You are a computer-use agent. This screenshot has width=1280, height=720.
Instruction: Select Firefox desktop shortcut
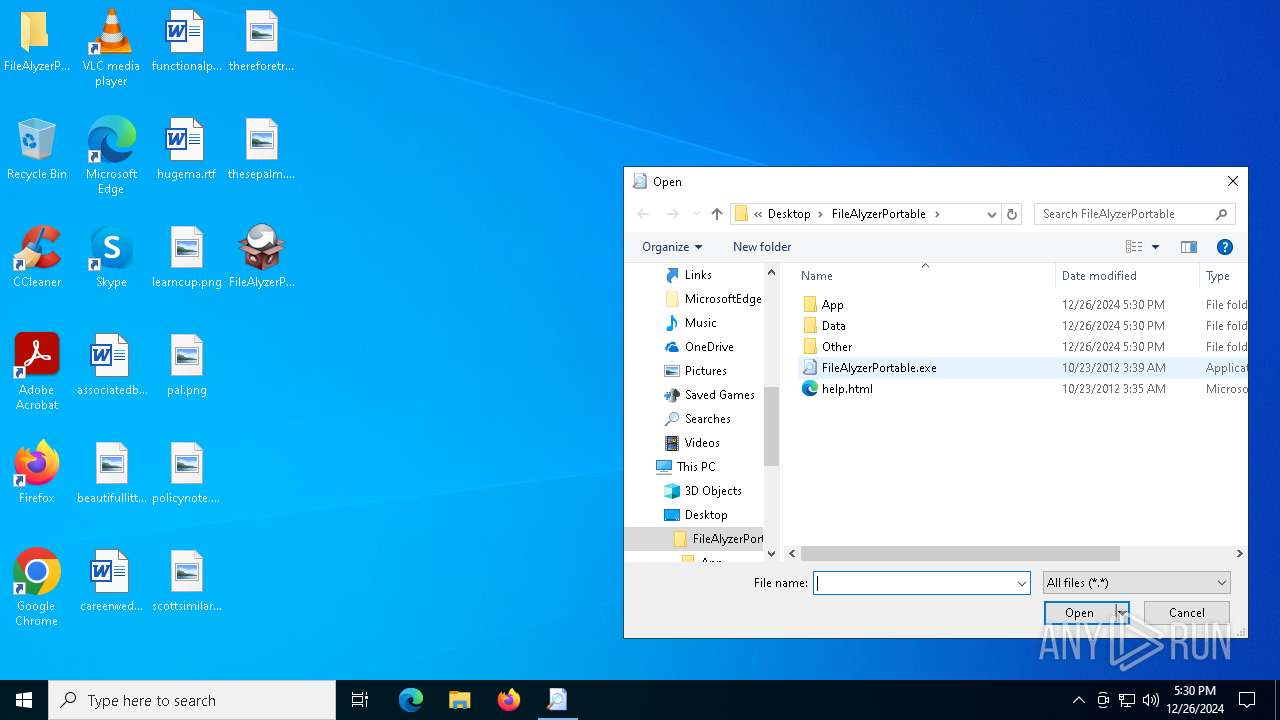click(x=37, y=473)
